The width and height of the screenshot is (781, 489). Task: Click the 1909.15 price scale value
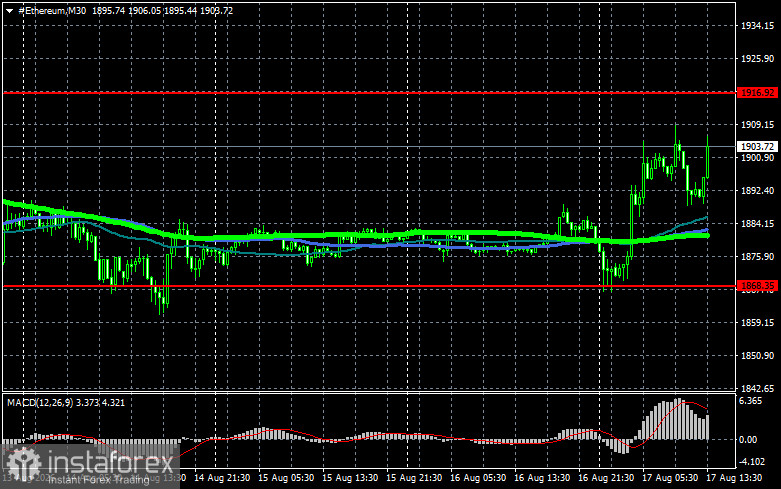click(x=758, y=124)
